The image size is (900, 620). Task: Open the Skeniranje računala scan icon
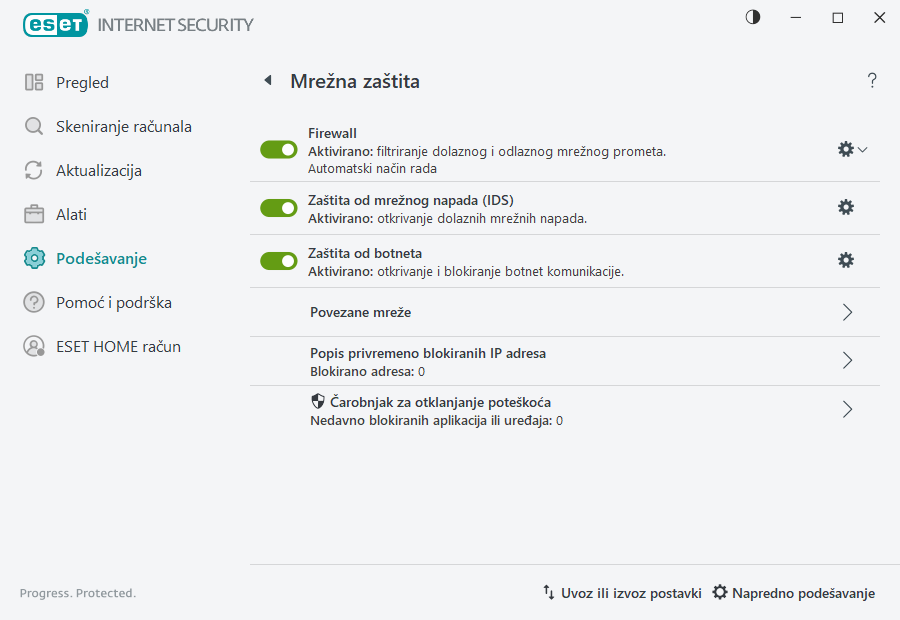[x=34, y=126]
